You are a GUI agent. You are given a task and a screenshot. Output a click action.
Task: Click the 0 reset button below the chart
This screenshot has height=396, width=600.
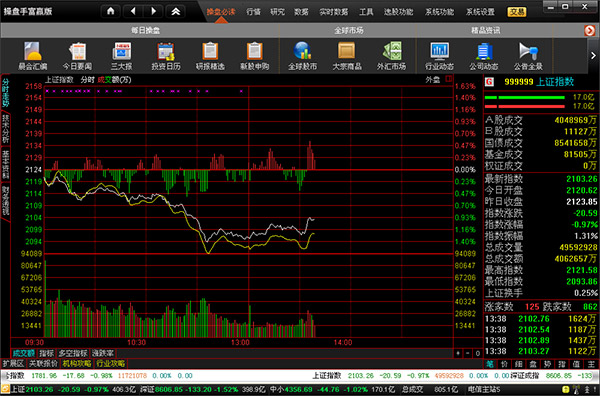tap(477, 354)
